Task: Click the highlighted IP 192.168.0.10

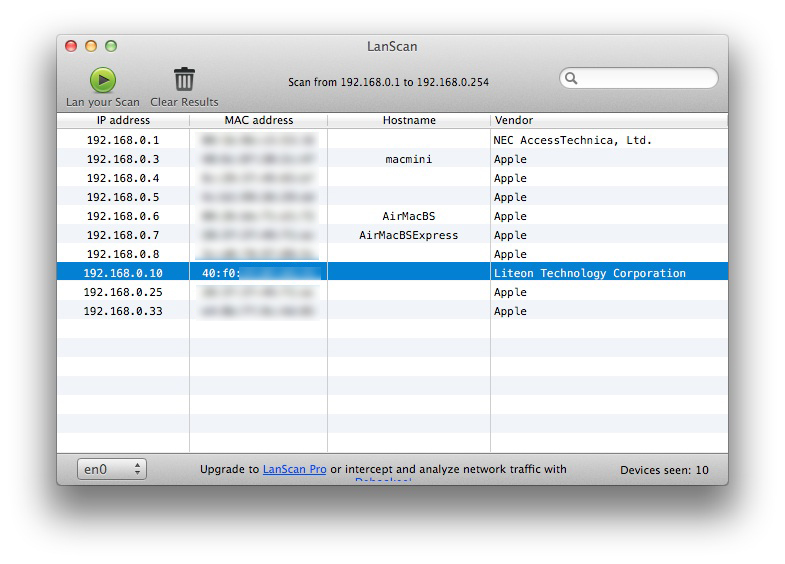Action: click(x=123, y=273)
